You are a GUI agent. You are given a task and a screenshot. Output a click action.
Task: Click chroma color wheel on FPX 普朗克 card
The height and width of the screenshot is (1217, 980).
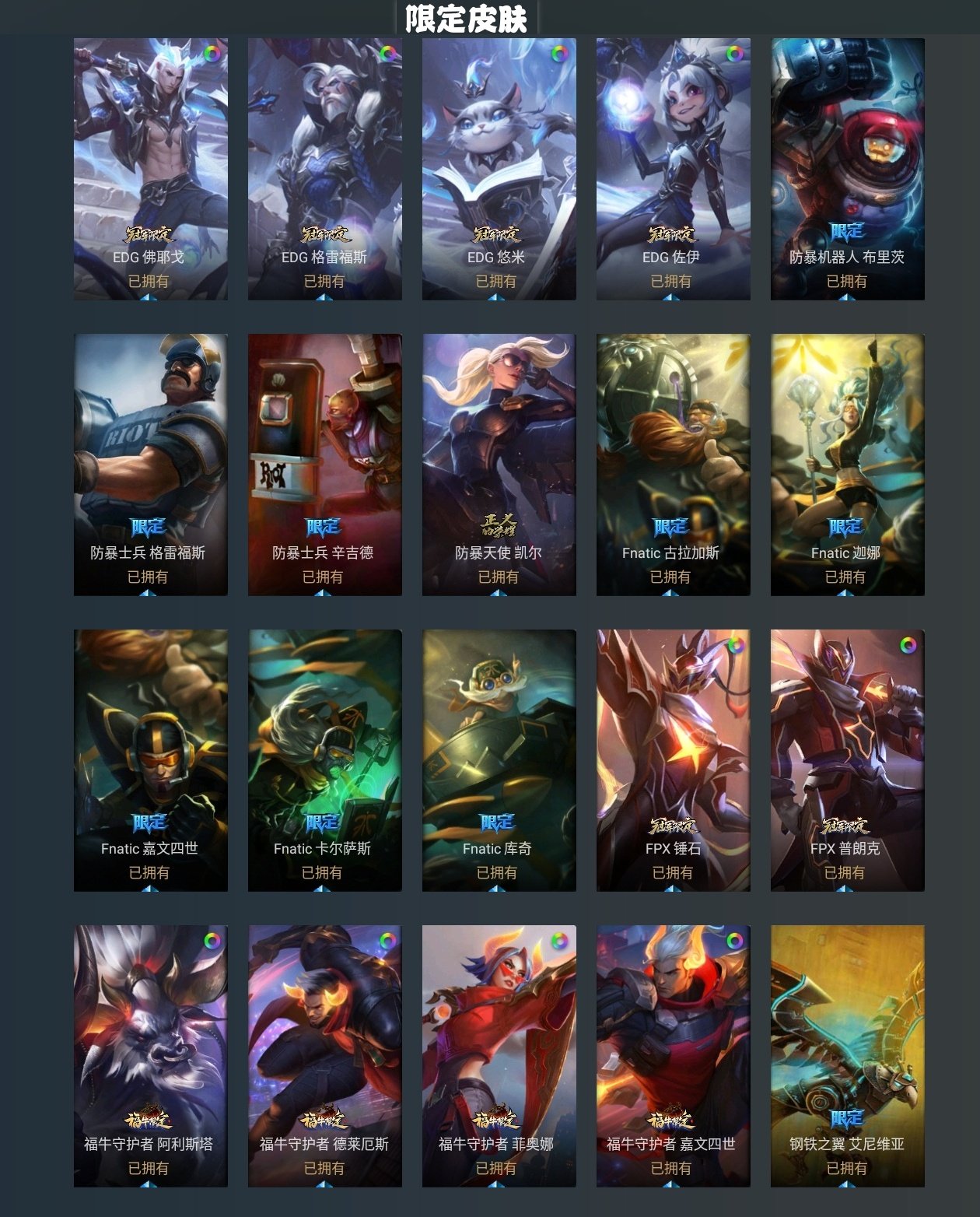[x=908, y=645]
